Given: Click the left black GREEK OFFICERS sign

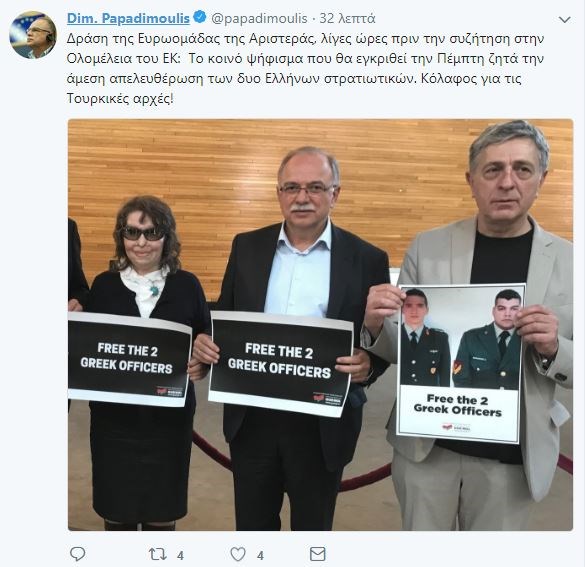Looking at the screenshot, I should point(129,359).
